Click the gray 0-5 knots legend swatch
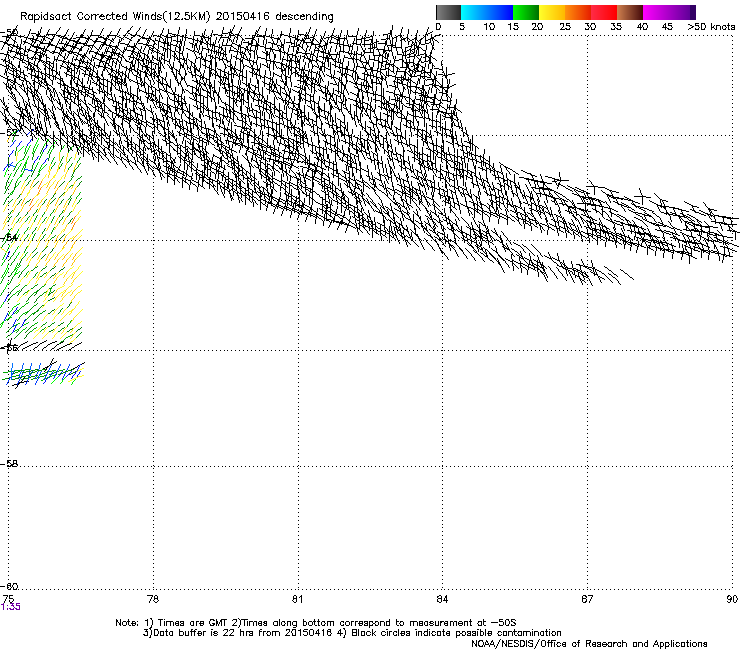740x650 pixels. (448, 12)
